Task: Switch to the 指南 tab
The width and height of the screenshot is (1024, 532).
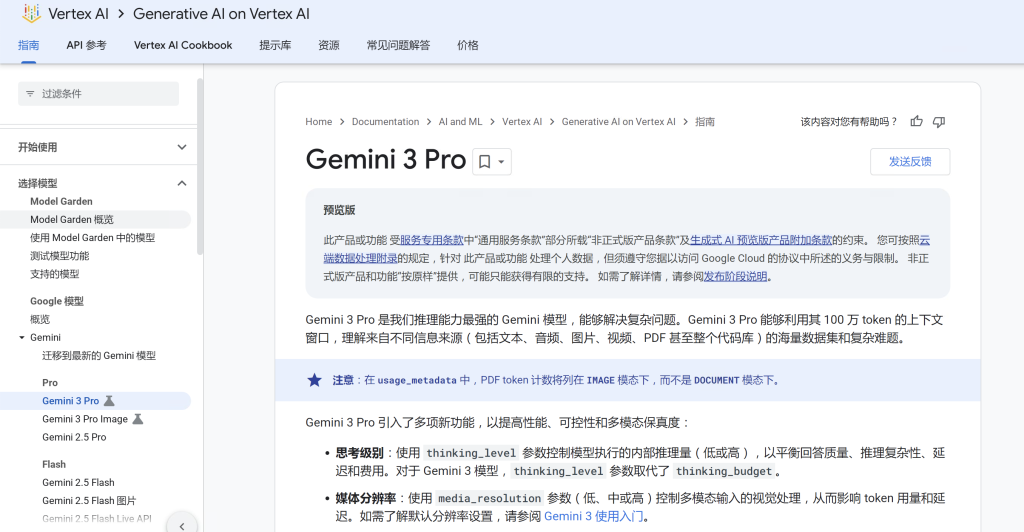Action: pyautogui.click(x=28, y=45)
